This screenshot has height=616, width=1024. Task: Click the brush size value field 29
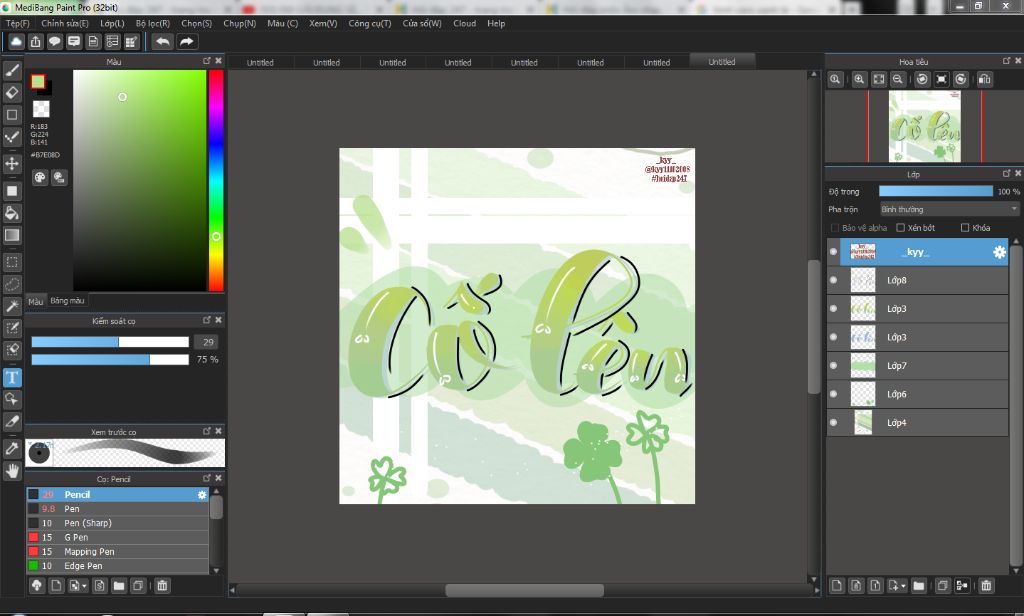click(208, 342)
